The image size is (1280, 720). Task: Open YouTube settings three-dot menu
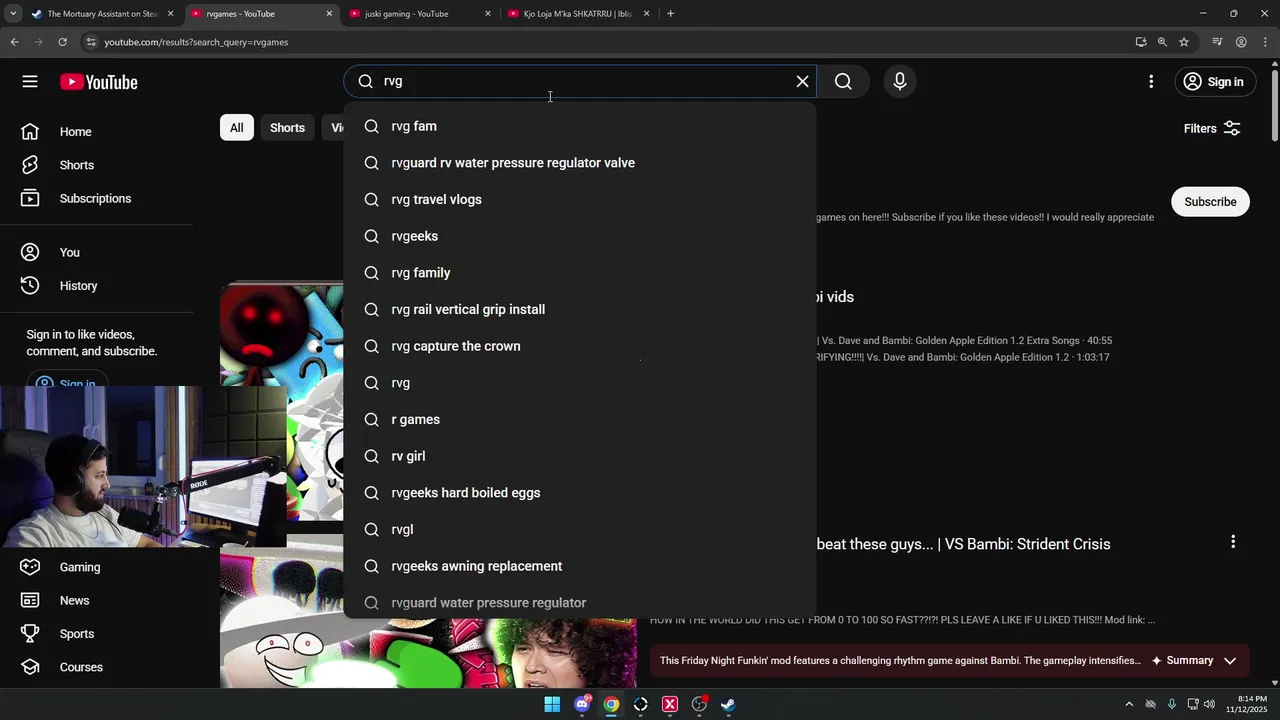[x=1151, y=82]
